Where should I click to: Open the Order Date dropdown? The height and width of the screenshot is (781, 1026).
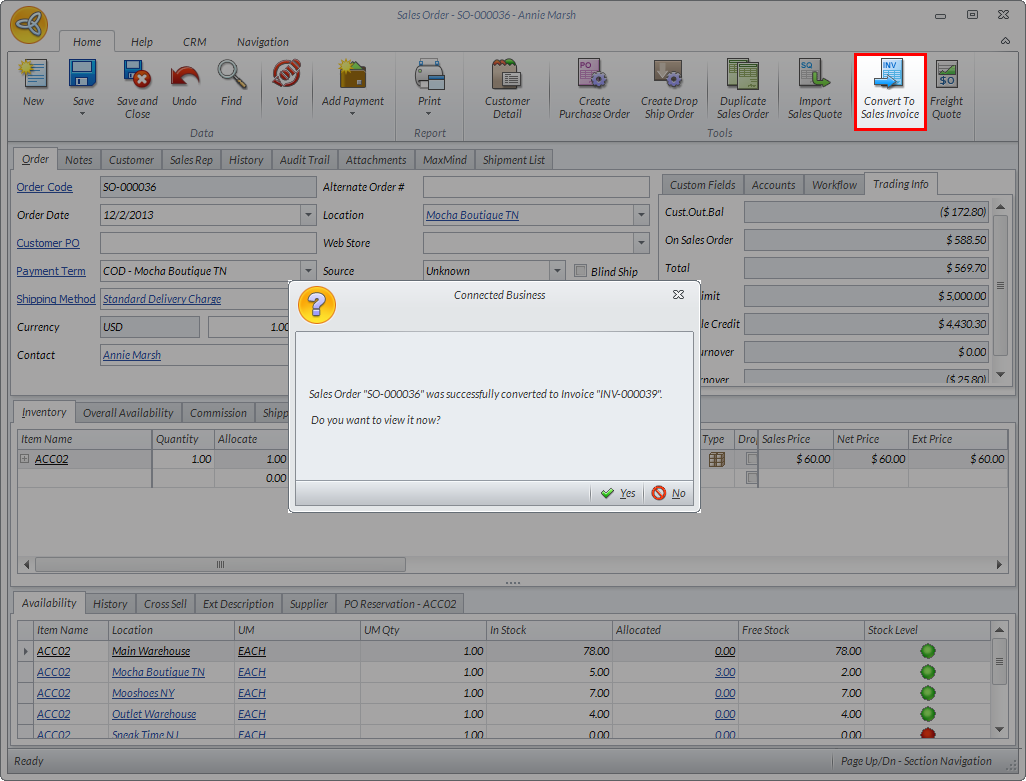(x=308, y=215)
